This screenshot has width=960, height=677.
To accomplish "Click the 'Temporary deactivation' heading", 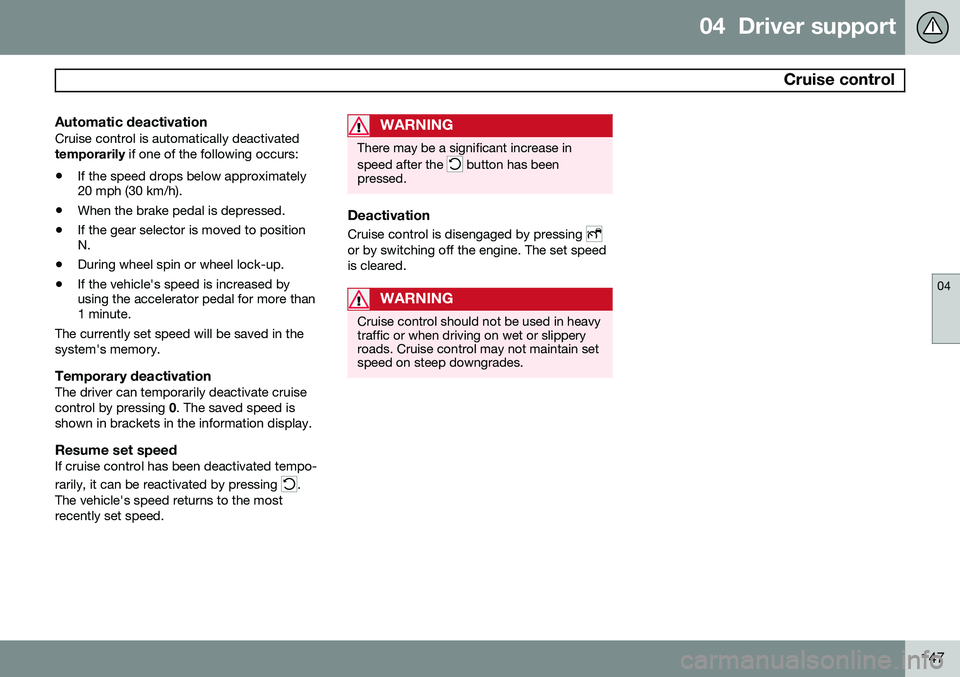I will [133, 376].
